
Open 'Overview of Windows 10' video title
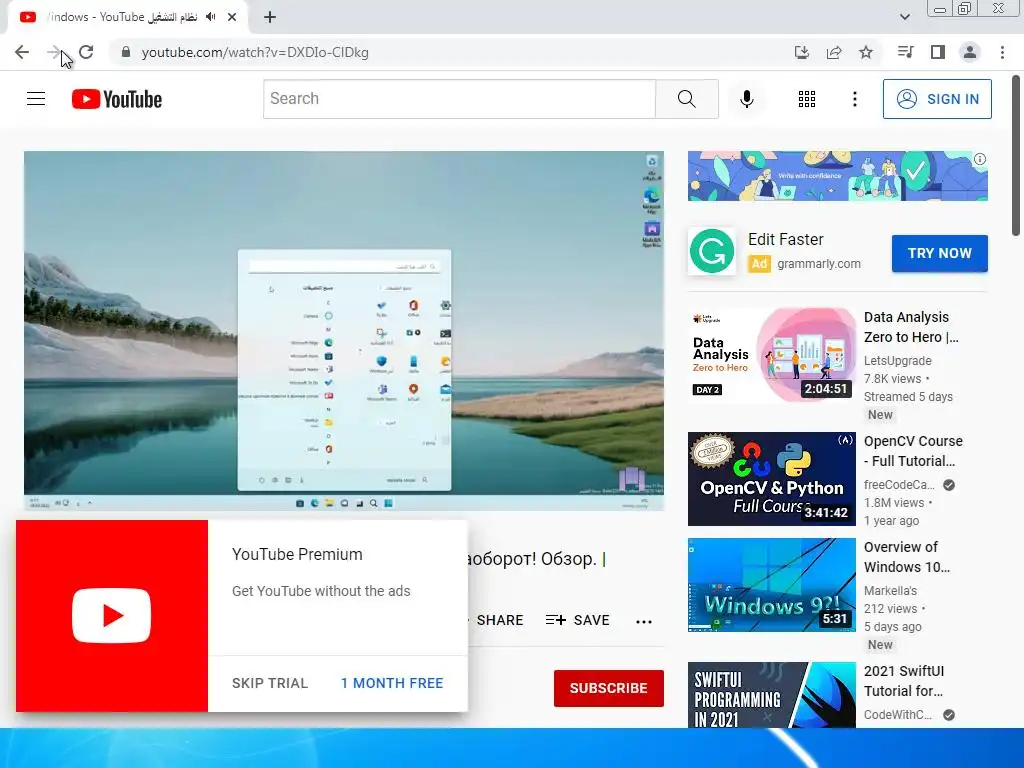[907, 556]
